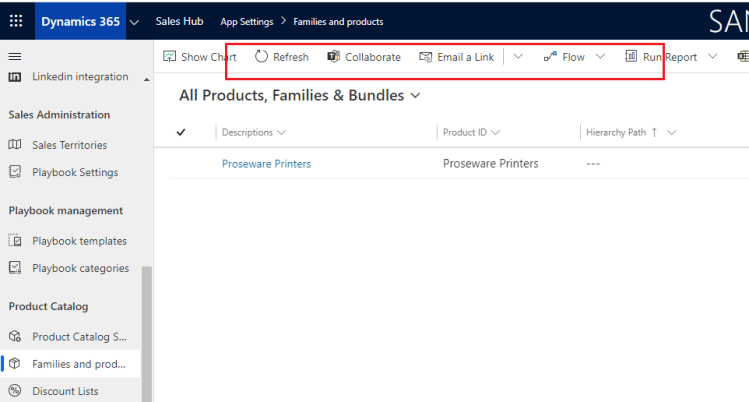This screenshot has height=402, width=749.
Task: Open the Descriptions column header menu
Action: point(254,132)
